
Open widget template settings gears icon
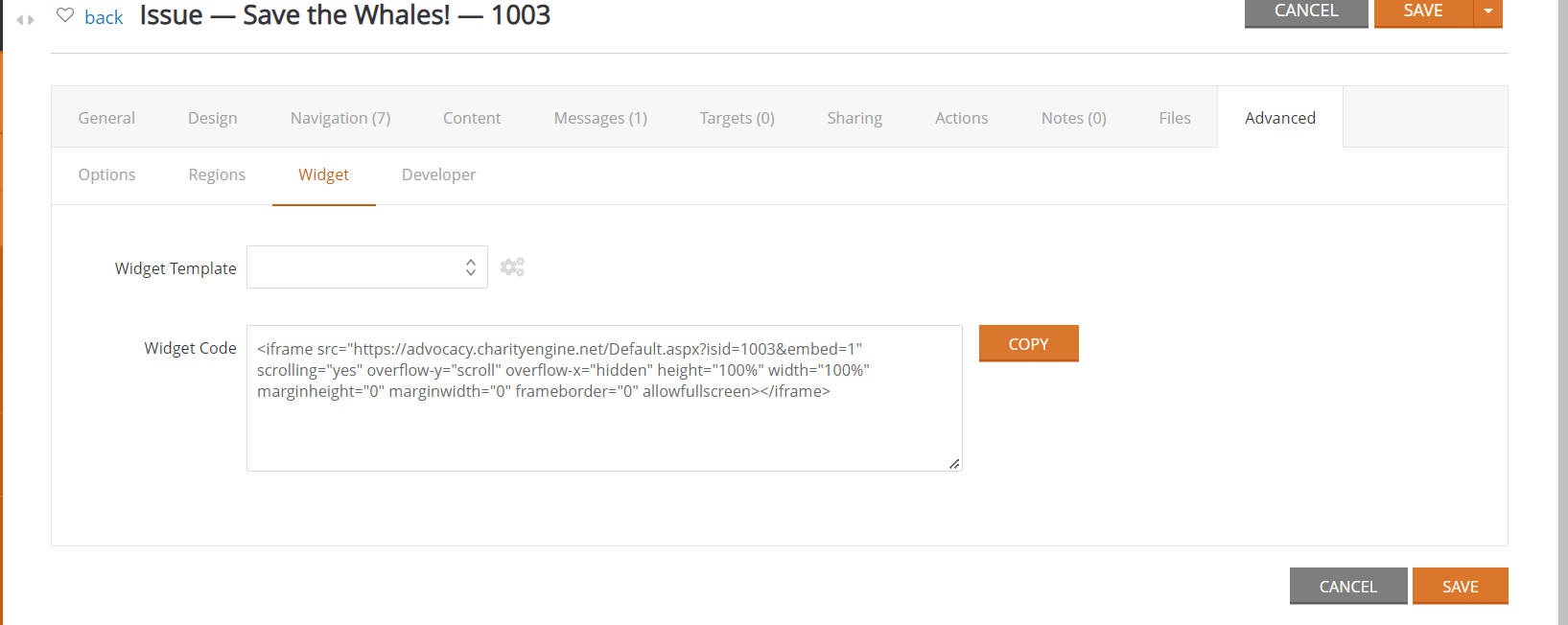pyautogui.click(x=512, y=267)
